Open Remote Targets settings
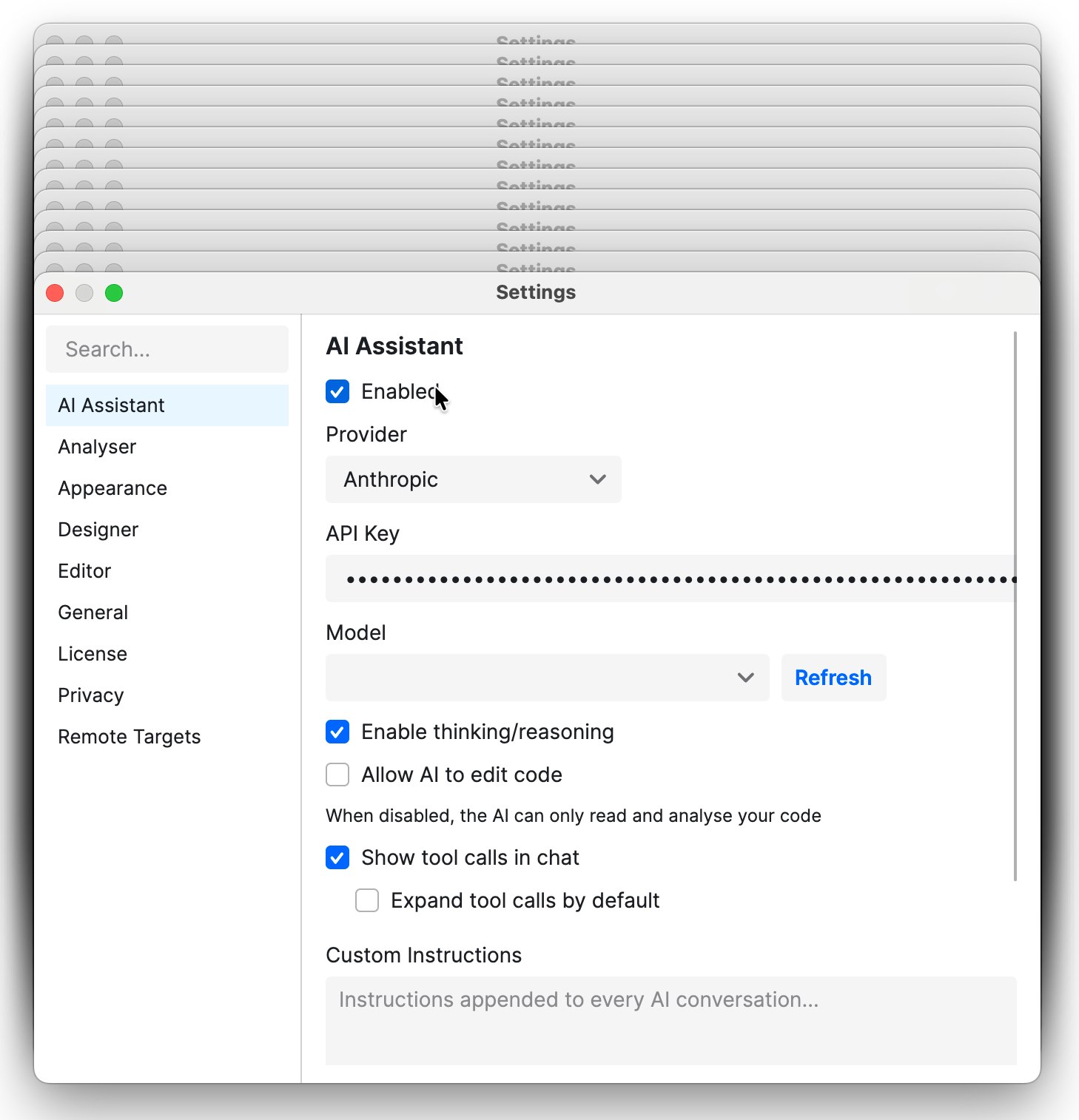This screenshot has height=1120, width=1079. pyautogui.click(x=167, y=737)
